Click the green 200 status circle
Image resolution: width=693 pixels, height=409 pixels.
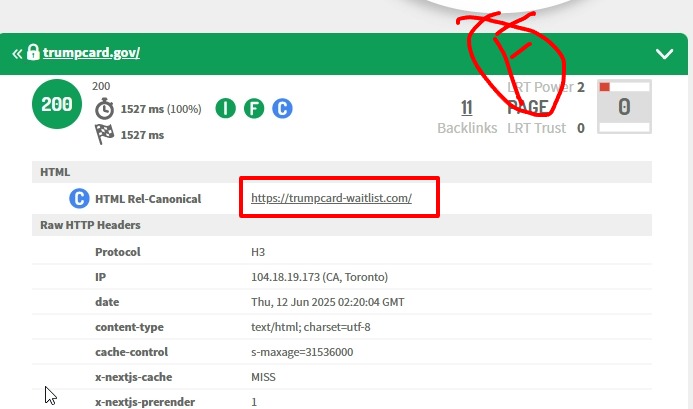[57, 104]
